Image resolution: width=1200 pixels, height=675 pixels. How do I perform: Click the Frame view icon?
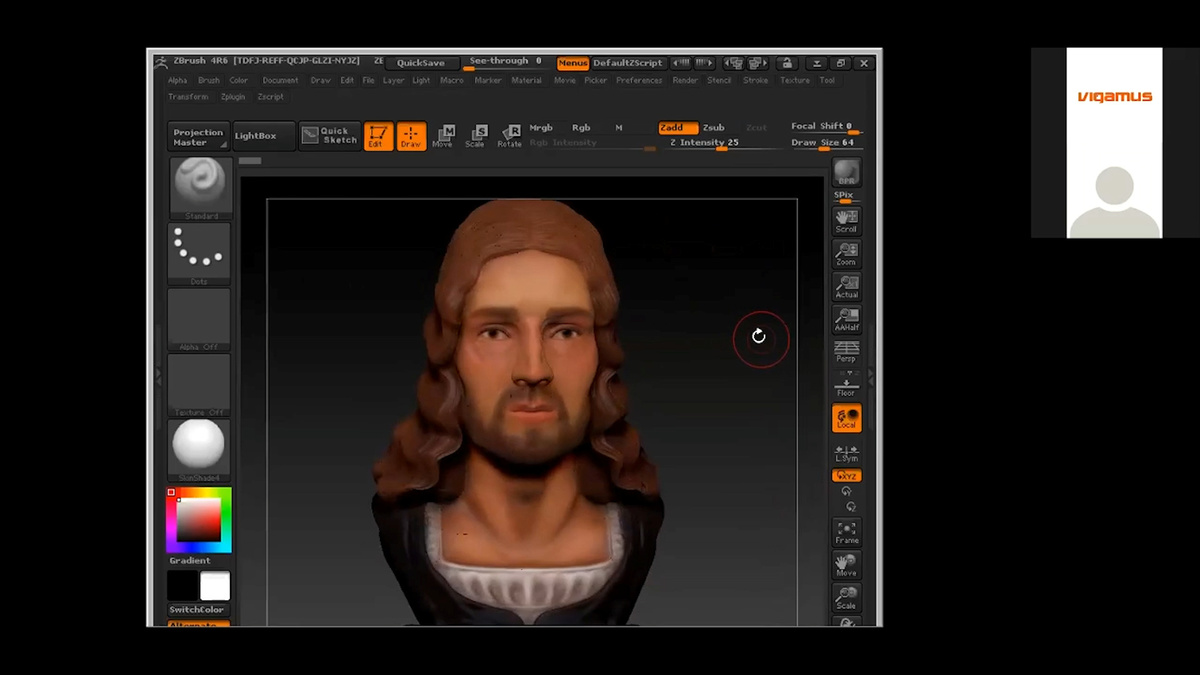click(846, 532)
